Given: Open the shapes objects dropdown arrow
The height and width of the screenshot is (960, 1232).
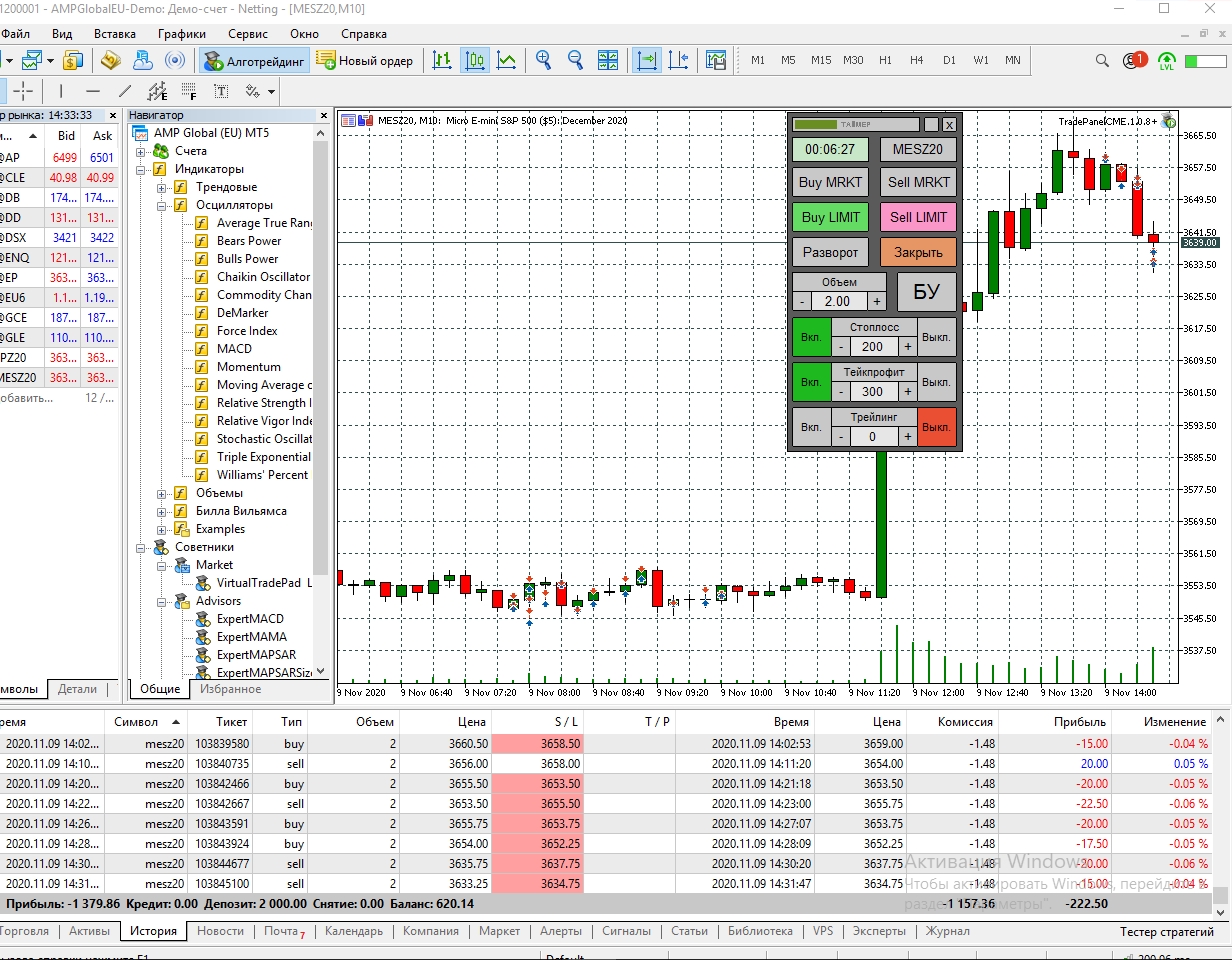Looking at the screenshot, I should pyautogui.click(x=271, y=92).
